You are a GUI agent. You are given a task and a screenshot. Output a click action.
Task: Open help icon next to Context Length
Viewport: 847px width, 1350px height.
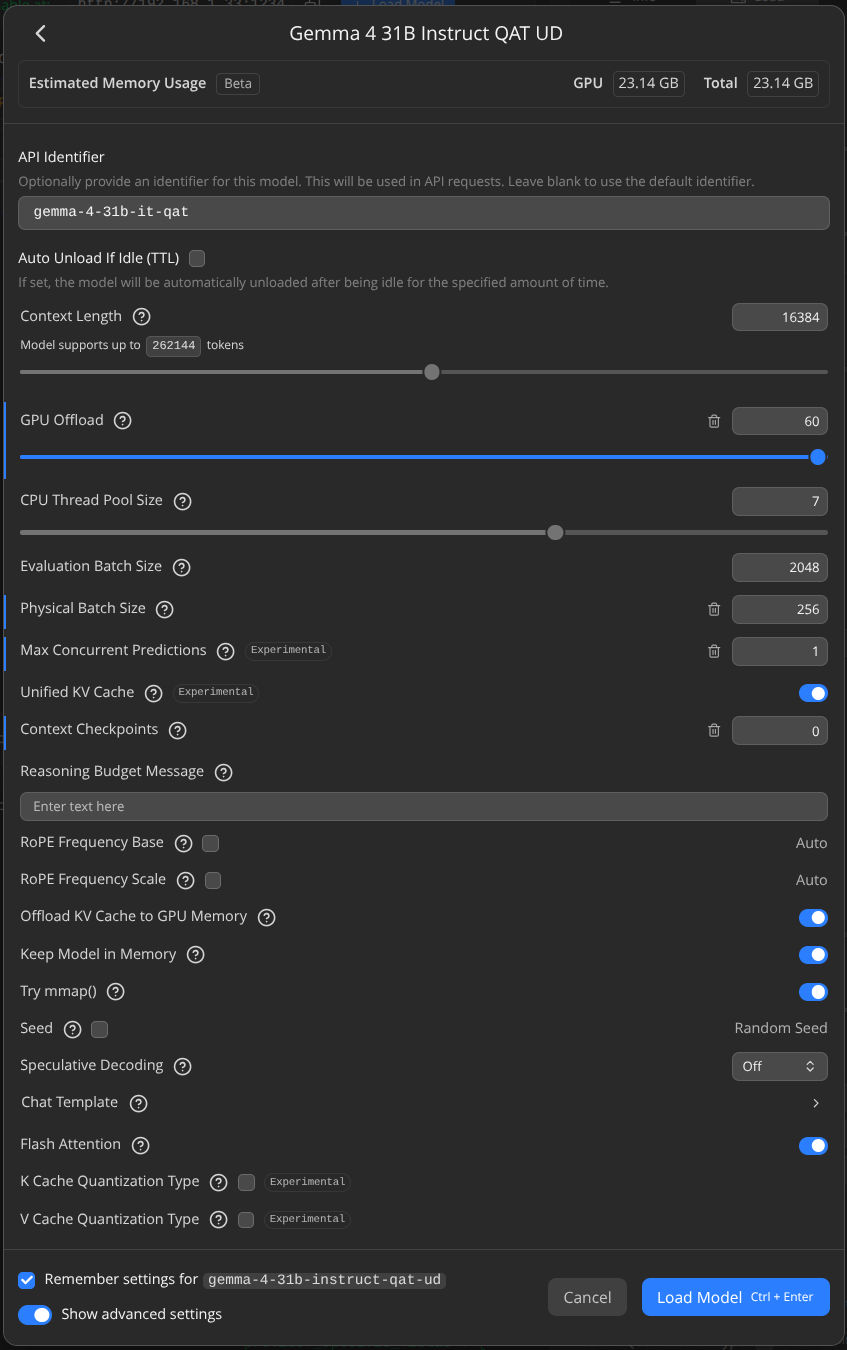[142, 317]
